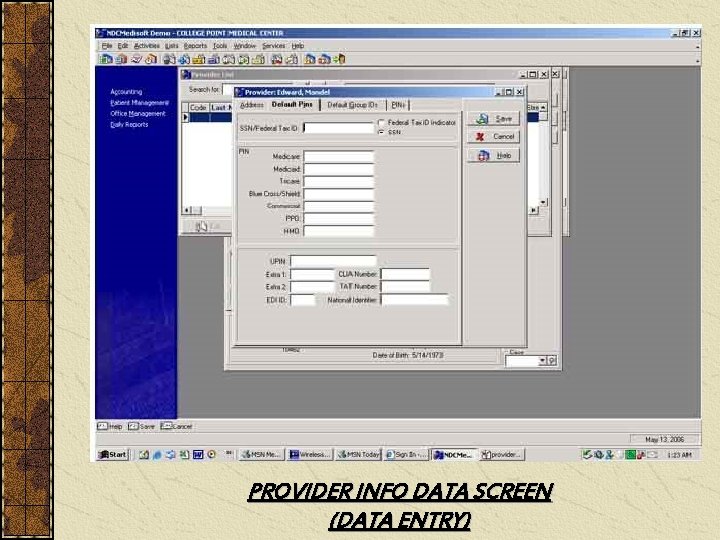Click the status bar Help key icon
Image resolution: width=720 pixels, height=540 pixels.
coord(102,427)
